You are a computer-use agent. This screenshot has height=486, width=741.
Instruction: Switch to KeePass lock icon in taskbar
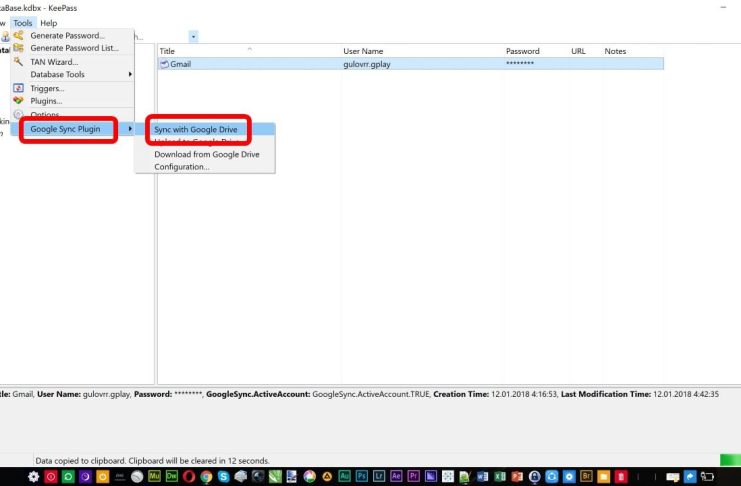534,477
